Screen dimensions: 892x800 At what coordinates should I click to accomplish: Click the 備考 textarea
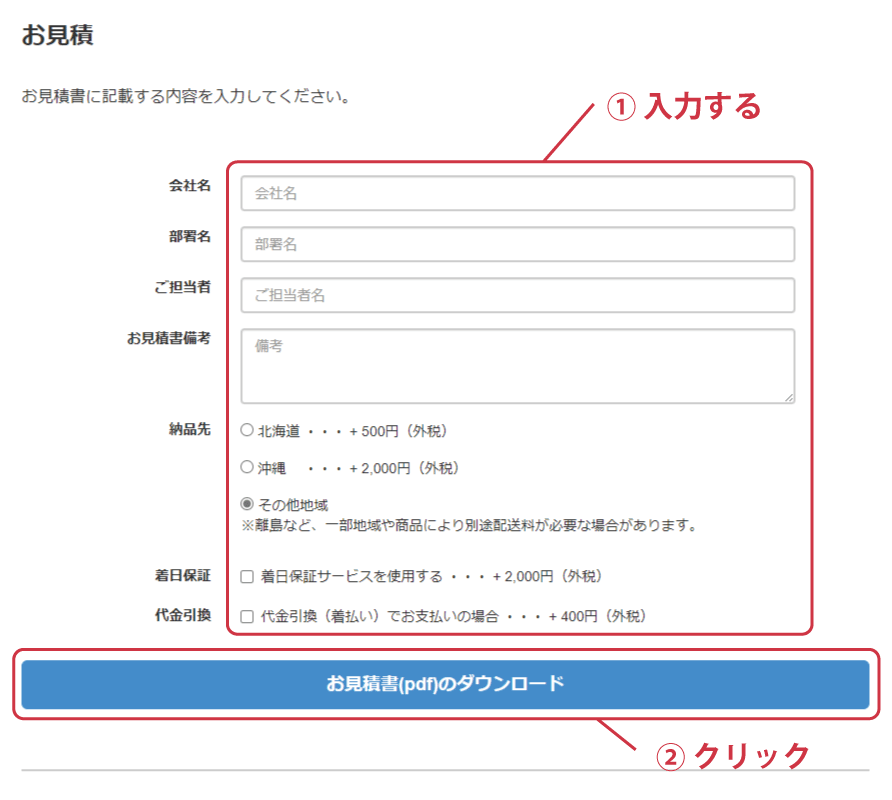(518, 366)
